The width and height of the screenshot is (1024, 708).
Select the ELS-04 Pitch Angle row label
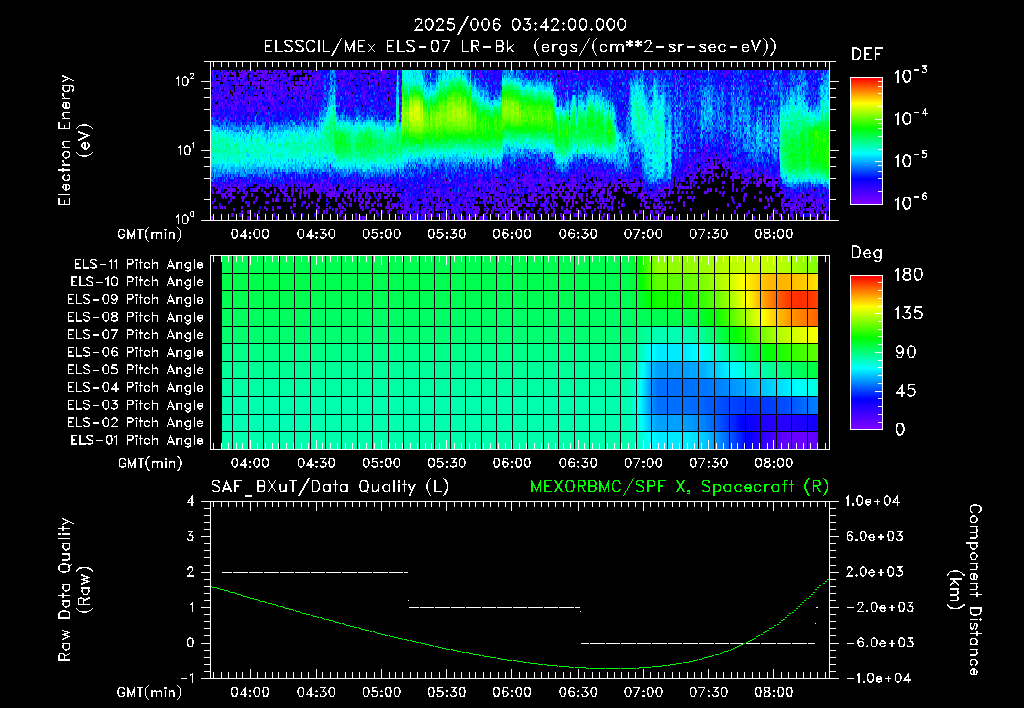click(x=136, y=388)
